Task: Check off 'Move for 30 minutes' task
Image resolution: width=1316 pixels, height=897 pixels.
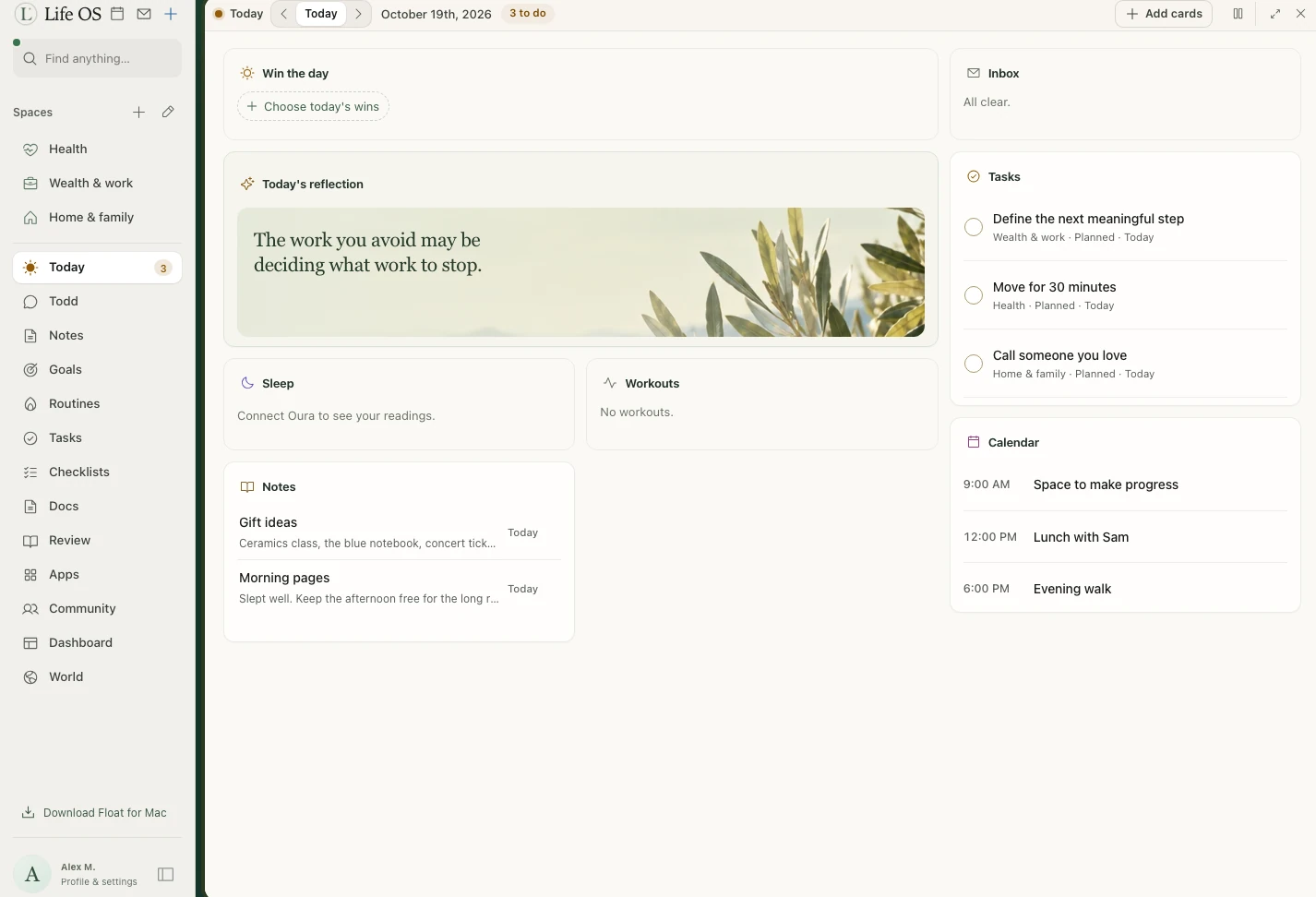Action: coord(974,295)
